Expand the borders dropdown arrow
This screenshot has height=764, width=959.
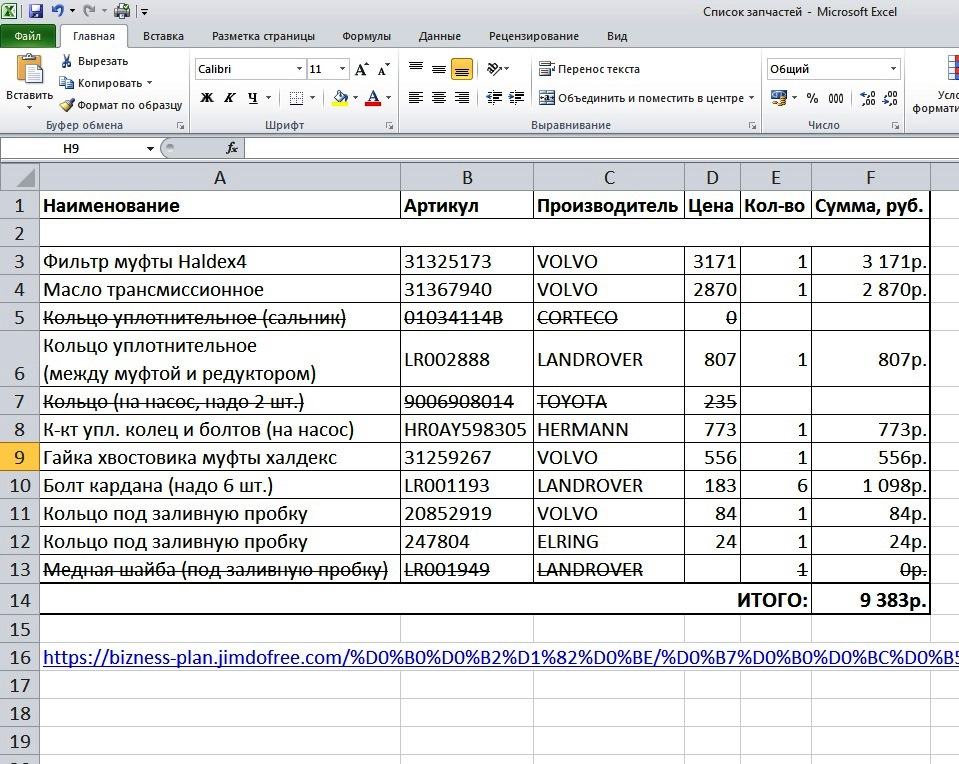(x=313, y=98)
